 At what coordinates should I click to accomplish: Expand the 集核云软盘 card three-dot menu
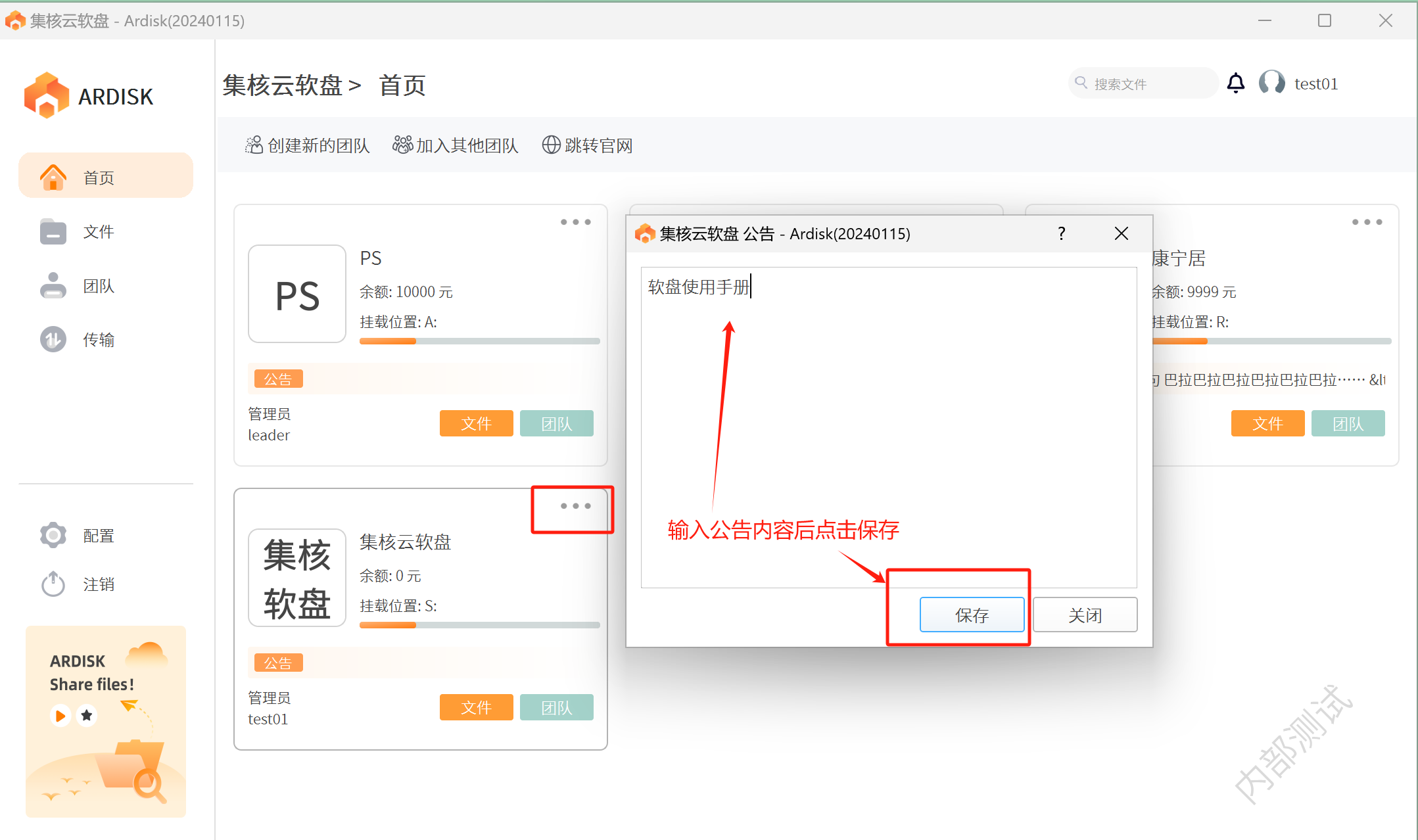pyautogui.click(x=575, y=506)
